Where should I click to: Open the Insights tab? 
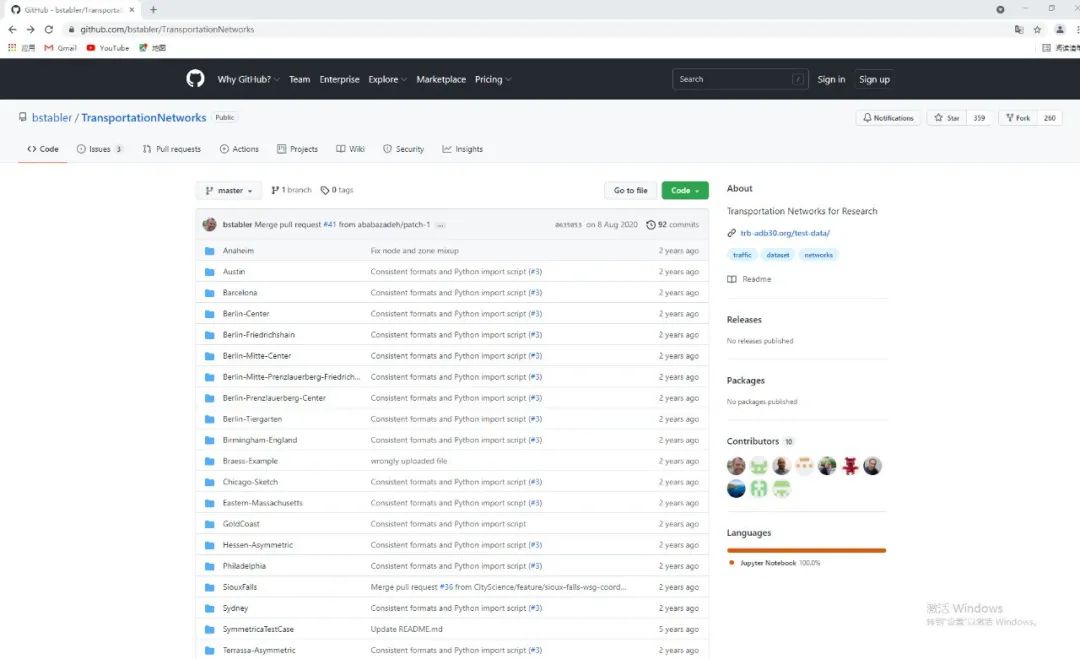[462, 149]
